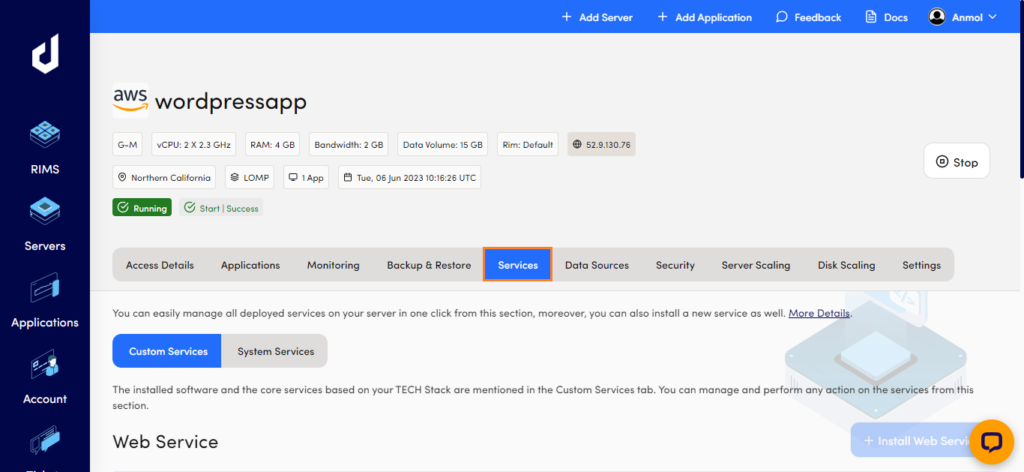Click the Data Volume: 15 GB badge

[x=443, y=144]
